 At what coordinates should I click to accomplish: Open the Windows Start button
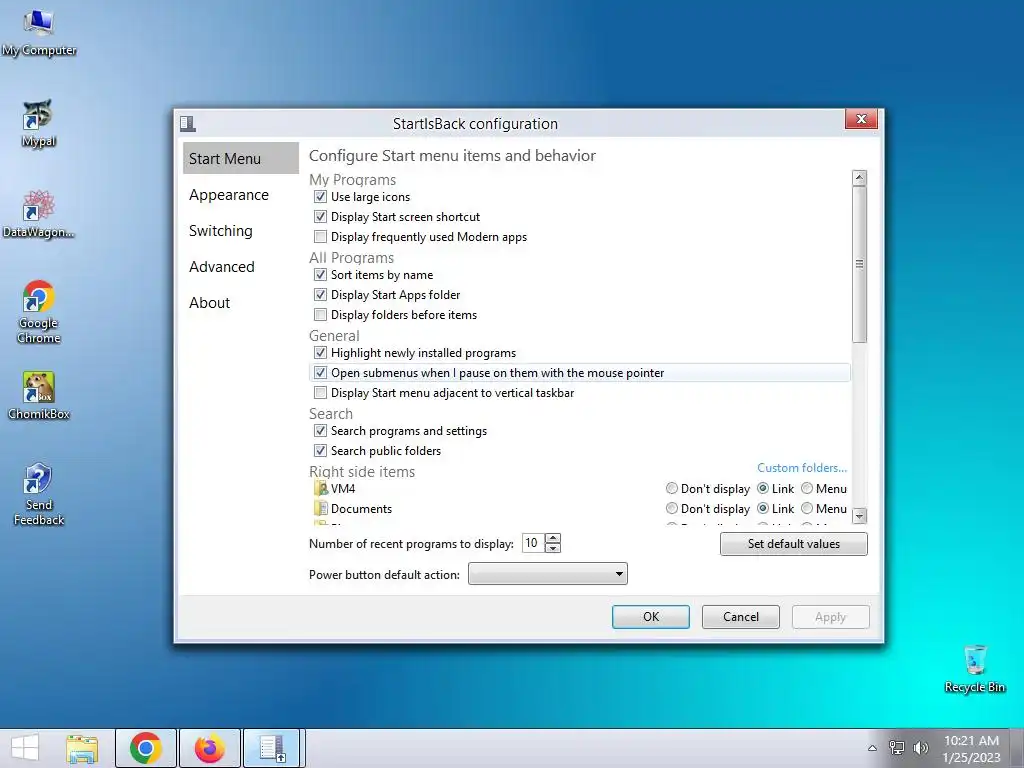pos(25,748)
